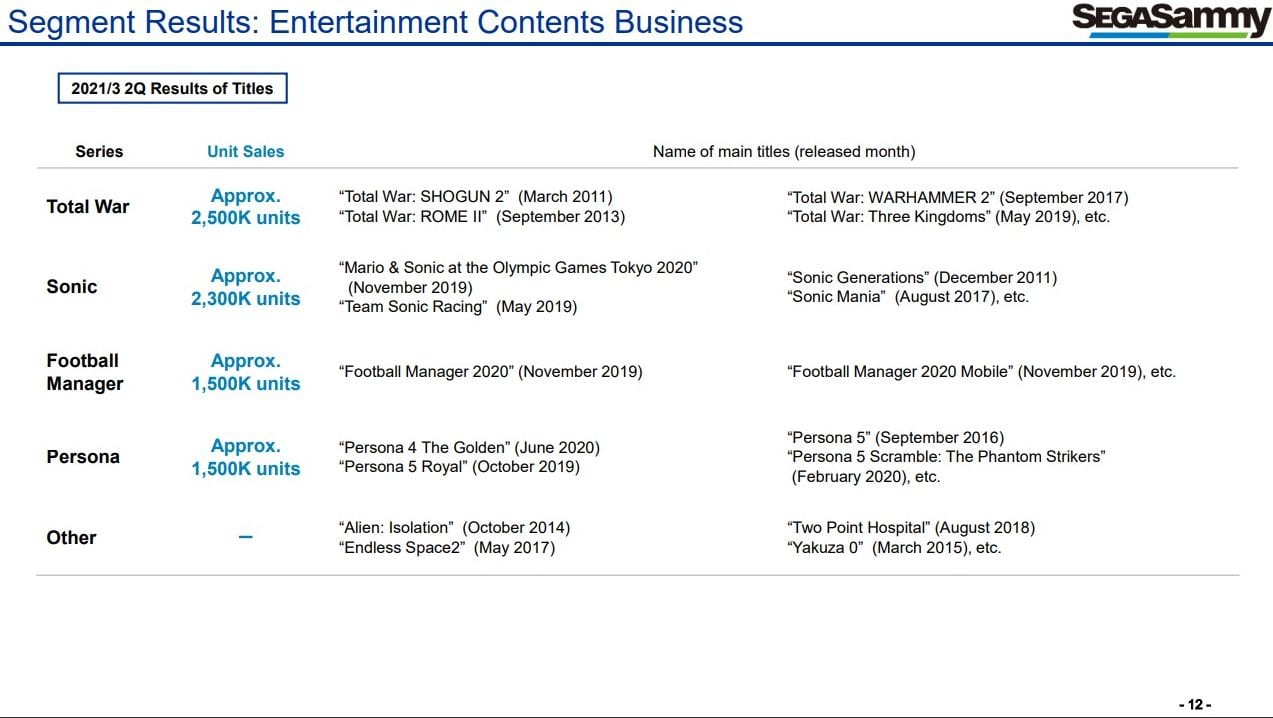Click 'Alien: Isolation' (October 2014)
1273x718 pixels.
click(x=455, y=527)
